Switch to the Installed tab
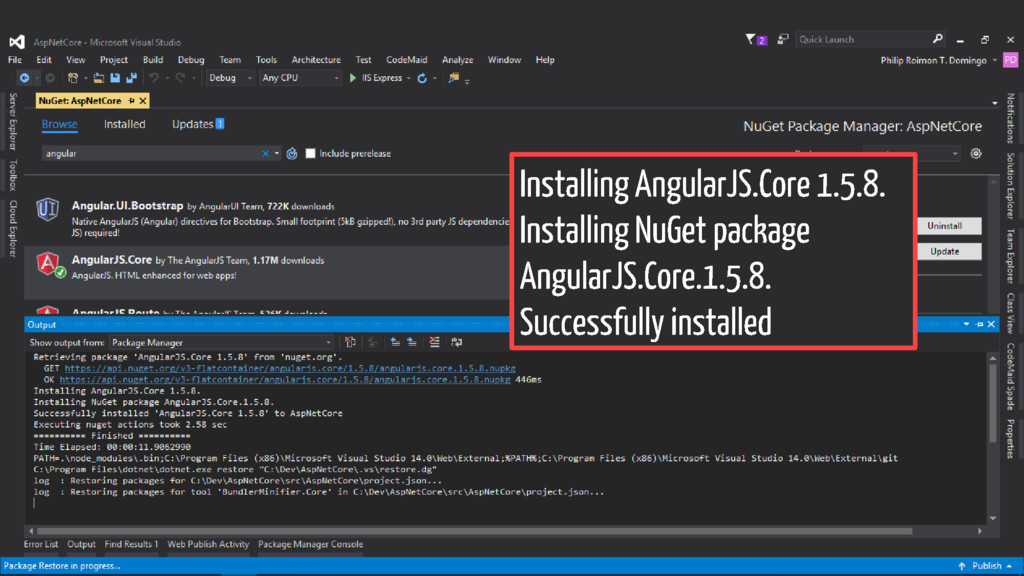 [124, 124]
